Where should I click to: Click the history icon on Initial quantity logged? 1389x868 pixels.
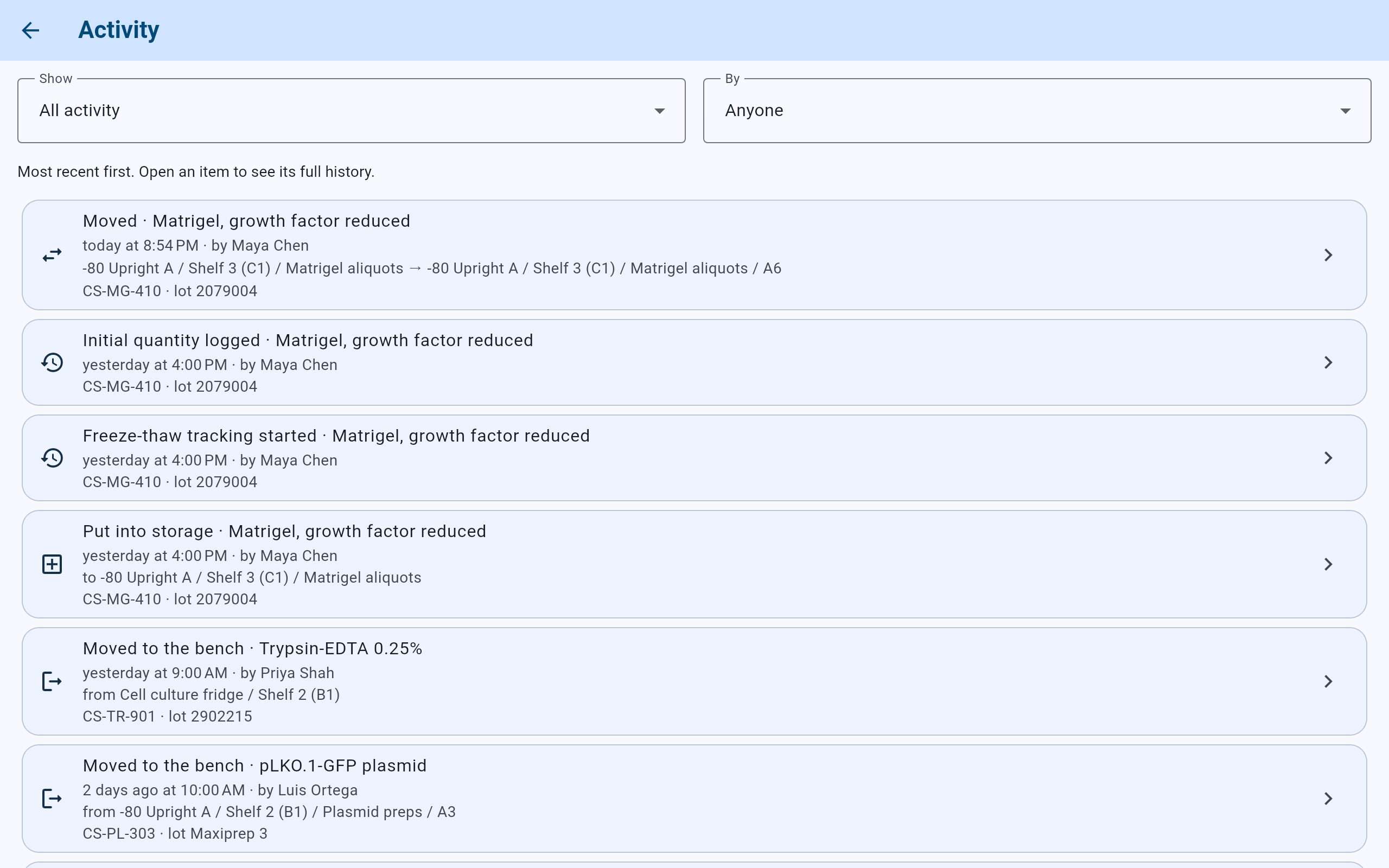52,362
